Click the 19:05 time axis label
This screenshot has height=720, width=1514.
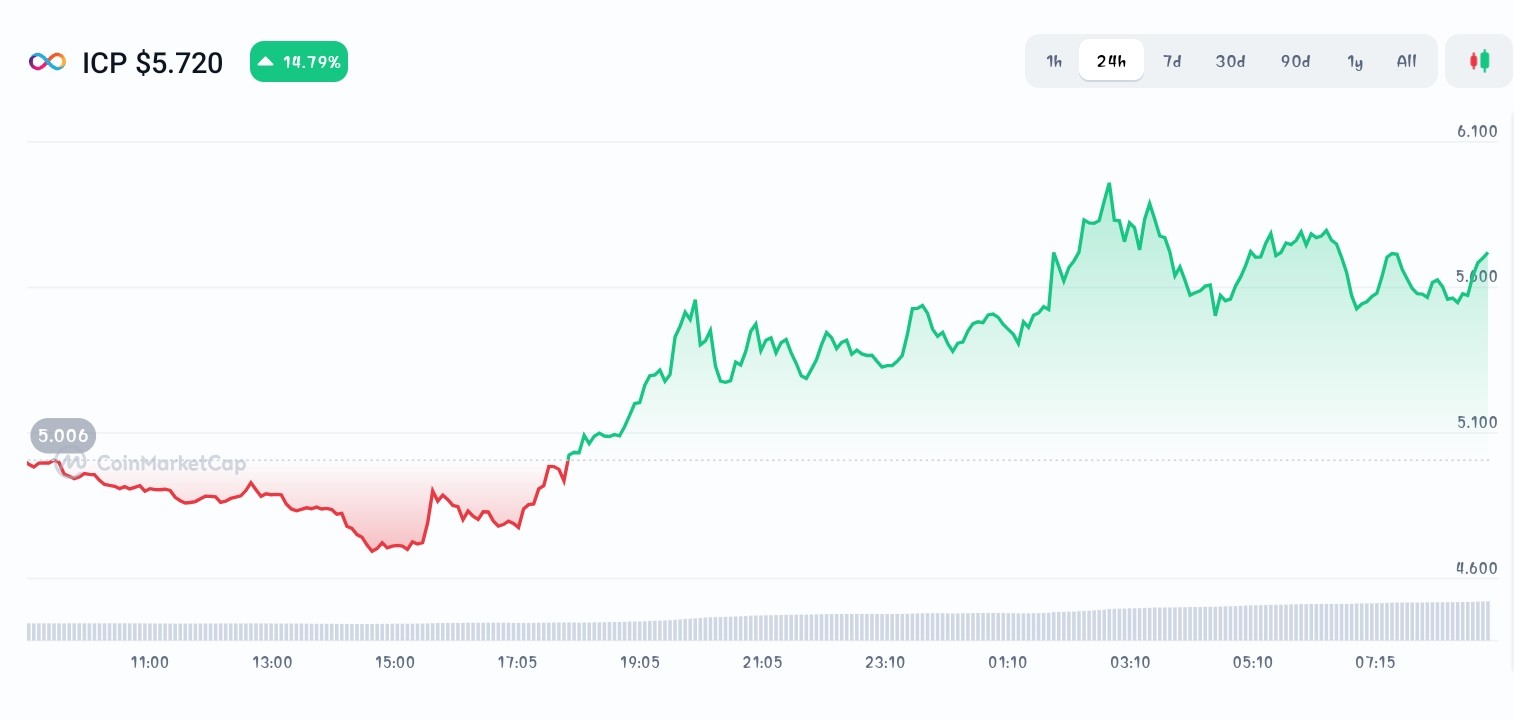640,662
